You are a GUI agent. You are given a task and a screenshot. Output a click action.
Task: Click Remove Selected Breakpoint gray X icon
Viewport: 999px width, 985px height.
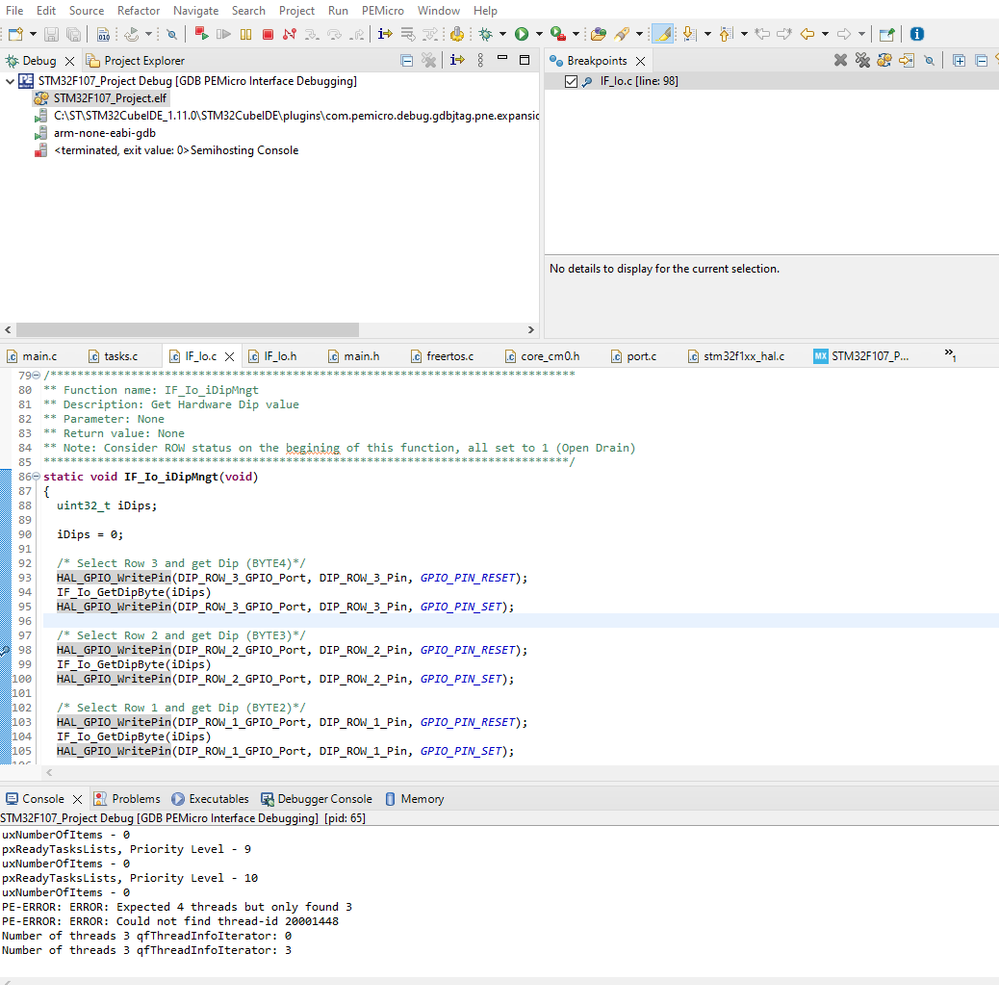pos(841,61)
